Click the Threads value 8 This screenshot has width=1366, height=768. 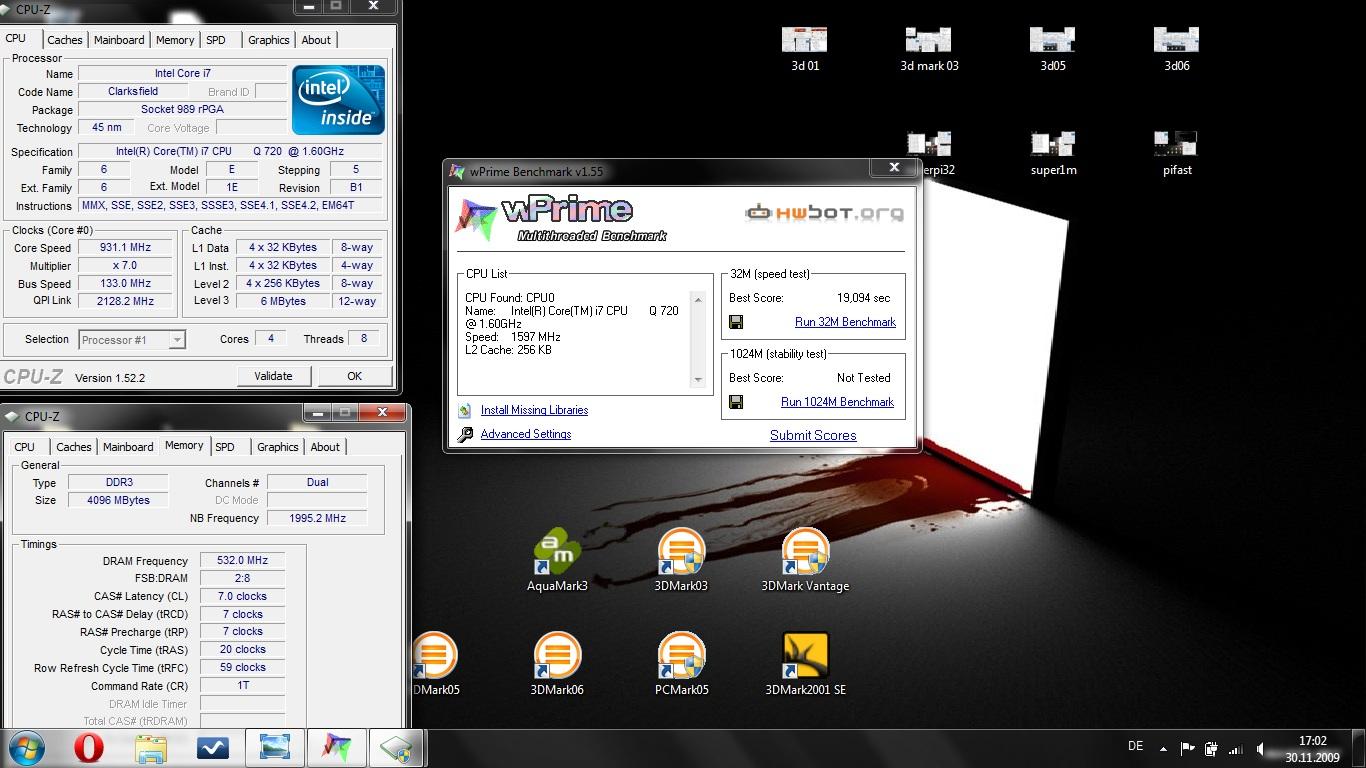(x=364, y=339)
